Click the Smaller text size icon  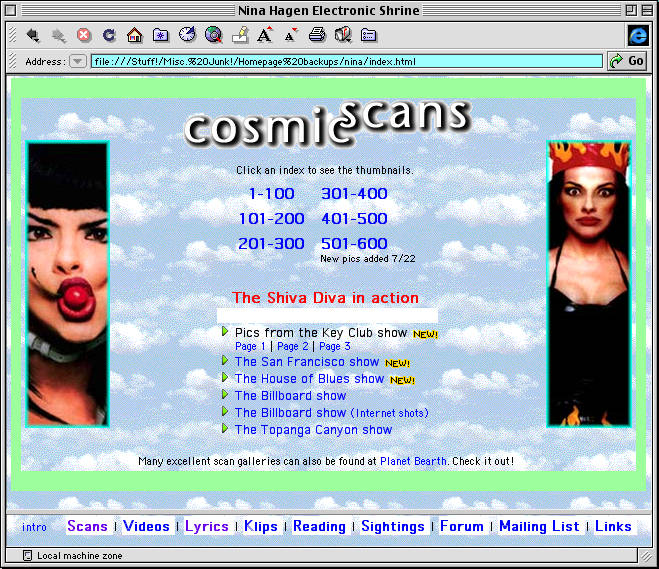290,35
